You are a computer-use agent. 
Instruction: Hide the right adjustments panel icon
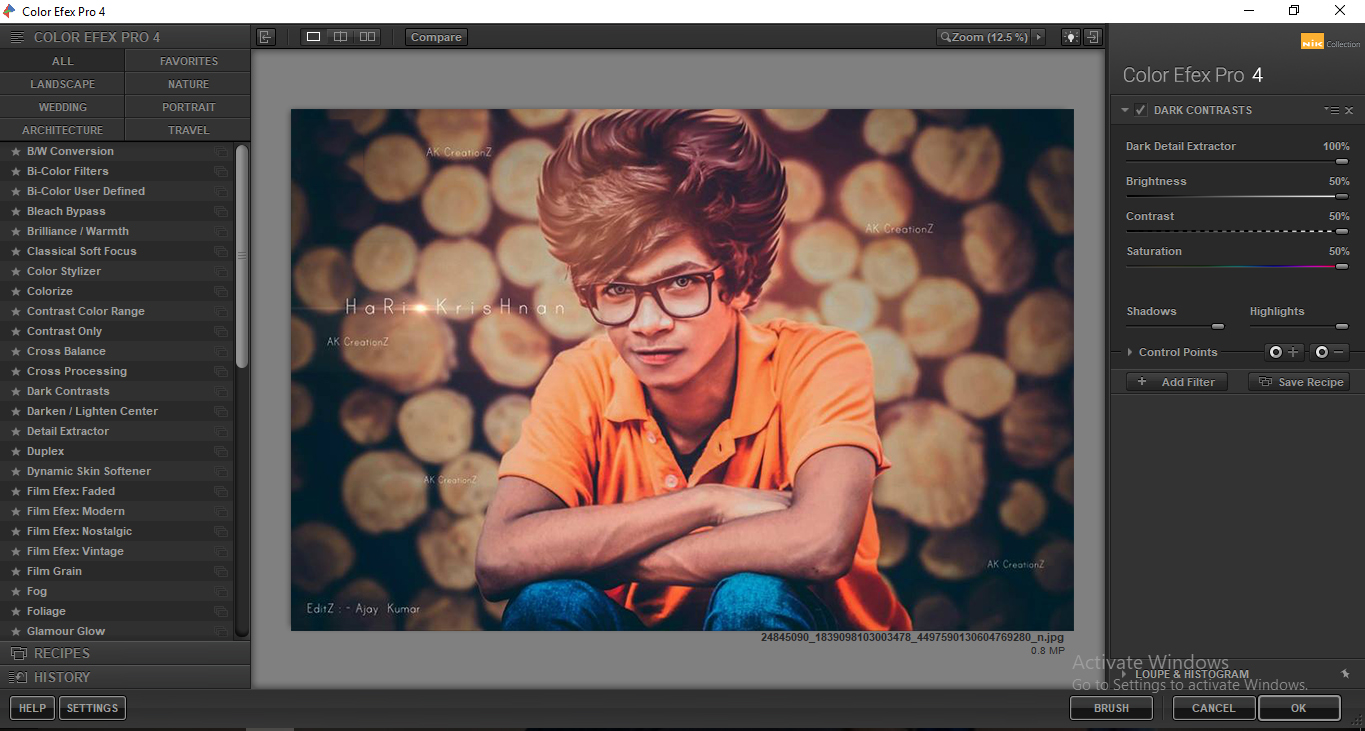click(x=1093, y=37)
